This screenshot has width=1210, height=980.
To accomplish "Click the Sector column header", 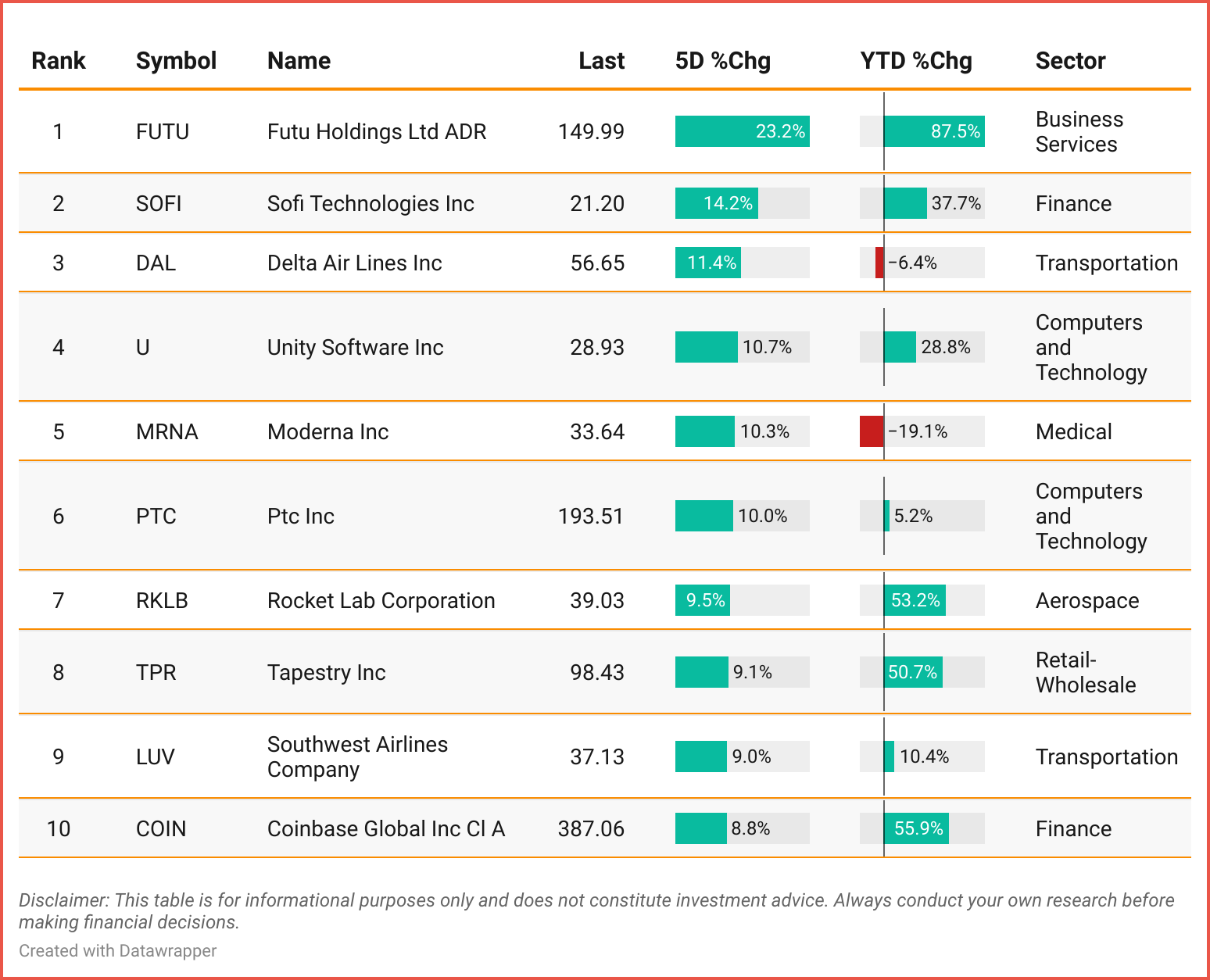I will pos(1070,61).
